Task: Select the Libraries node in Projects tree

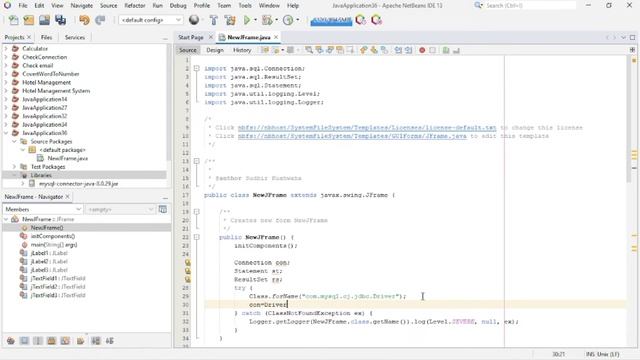Action: pos(41,175)
